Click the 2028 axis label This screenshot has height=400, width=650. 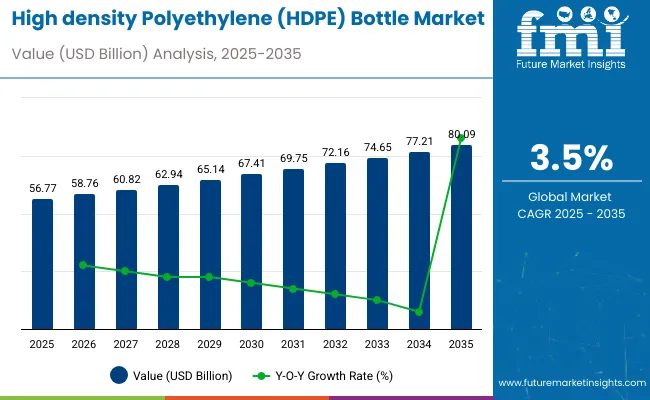point(167,344)
